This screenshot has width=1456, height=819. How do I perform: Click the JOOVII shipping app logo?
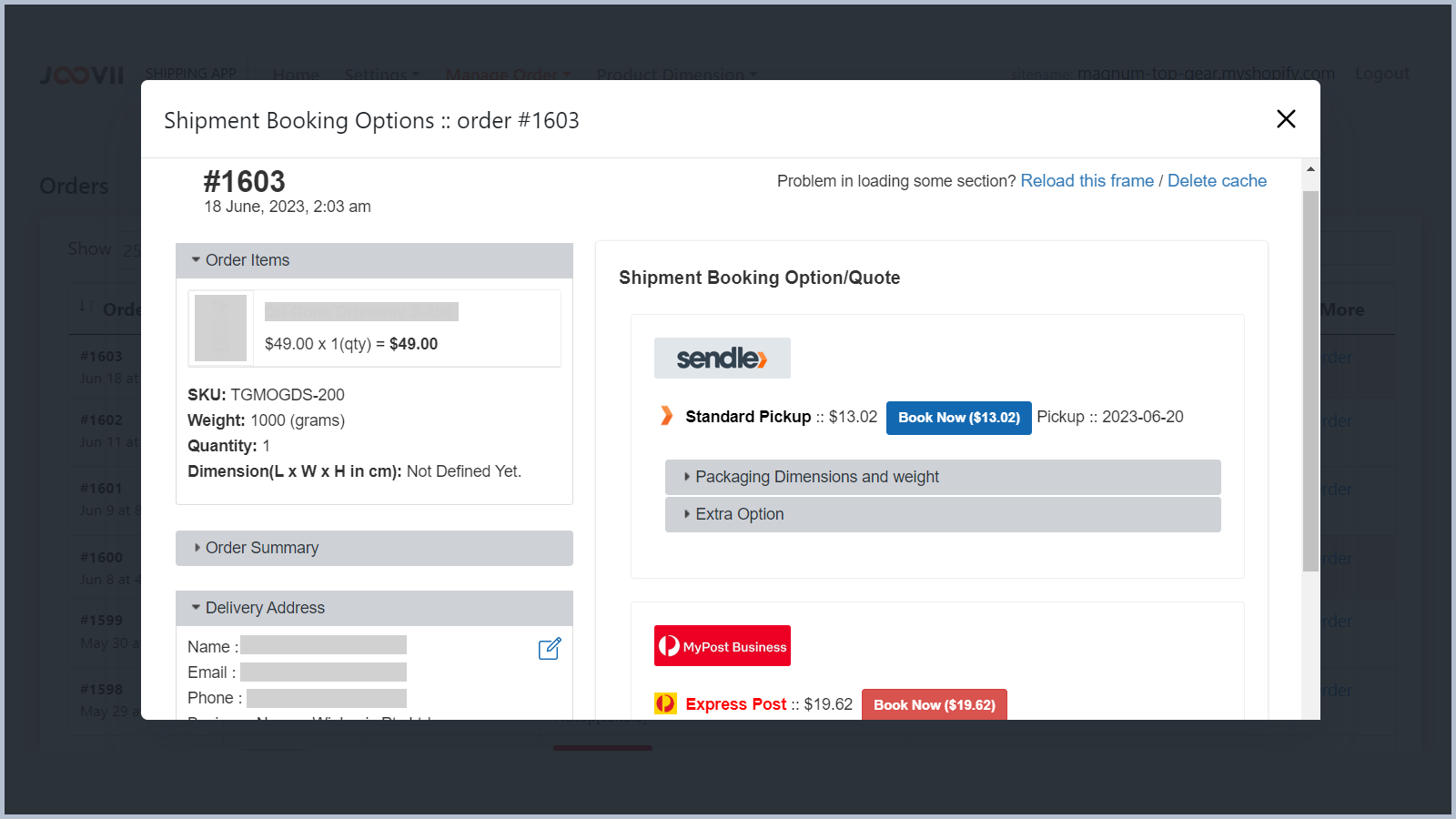click(82, 76)
